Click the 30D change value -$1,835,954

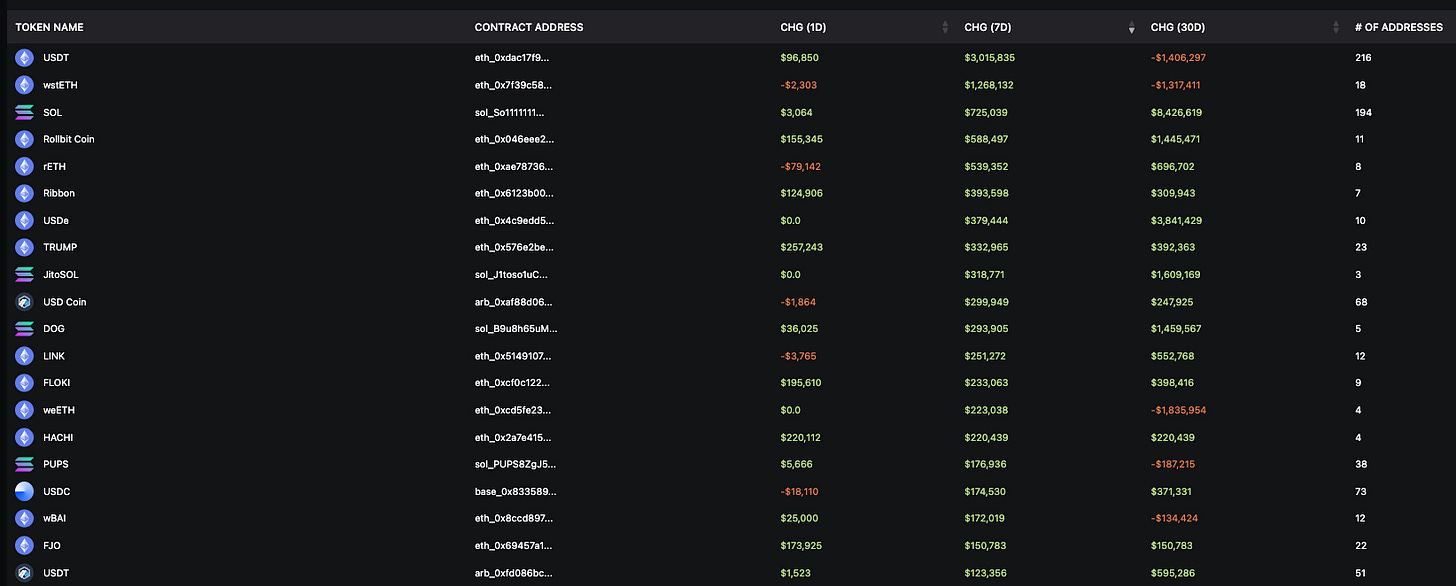[x=1179, y=410]
